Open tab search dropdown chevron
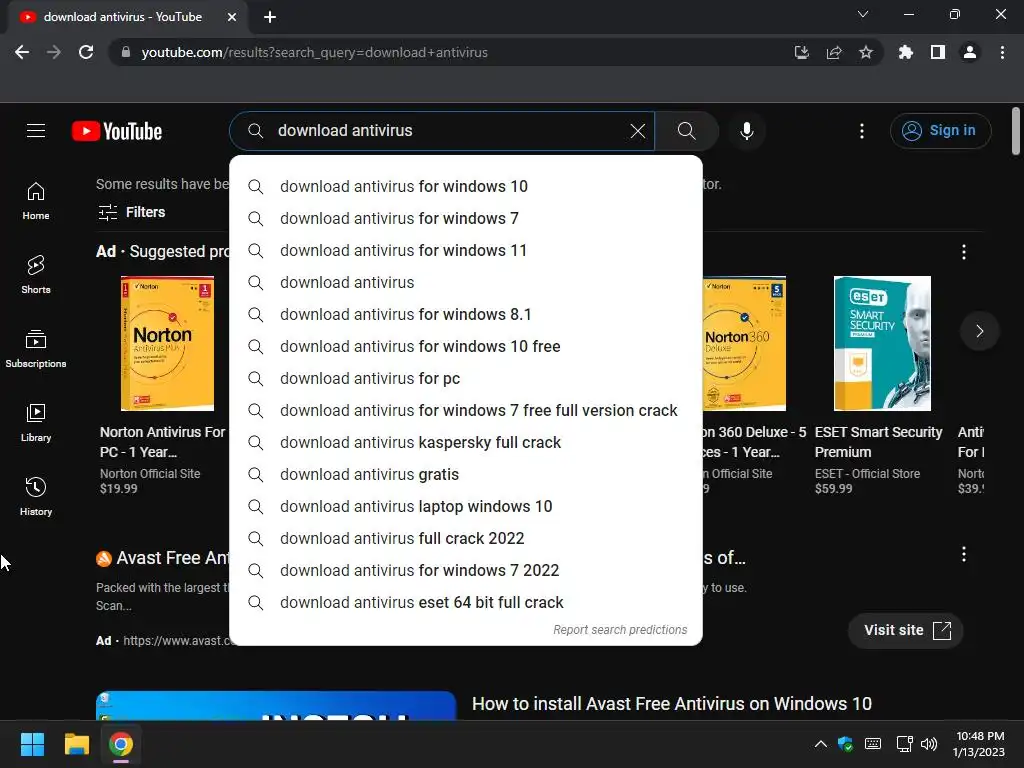Screen dimensions: 1024x768 pos(863,14)
